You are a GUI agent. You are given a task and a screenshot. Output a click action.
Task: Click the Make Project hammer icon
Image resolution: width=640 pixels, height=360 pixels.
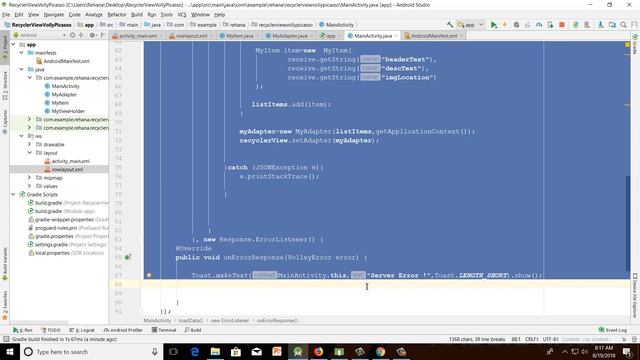click(450, 24)
